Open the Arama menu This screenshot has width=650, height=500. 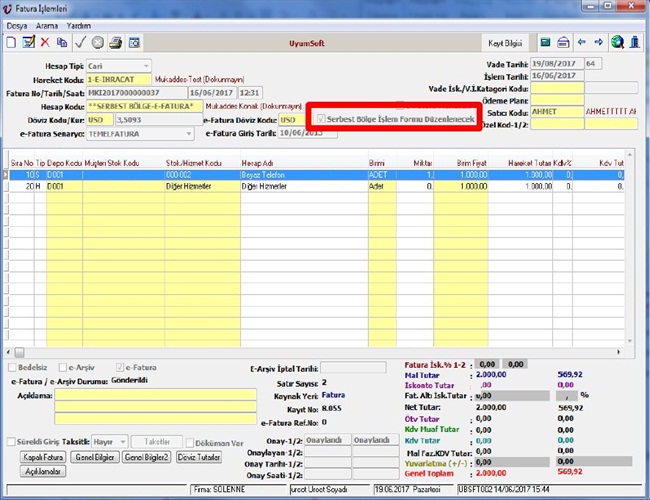(46, 26)
